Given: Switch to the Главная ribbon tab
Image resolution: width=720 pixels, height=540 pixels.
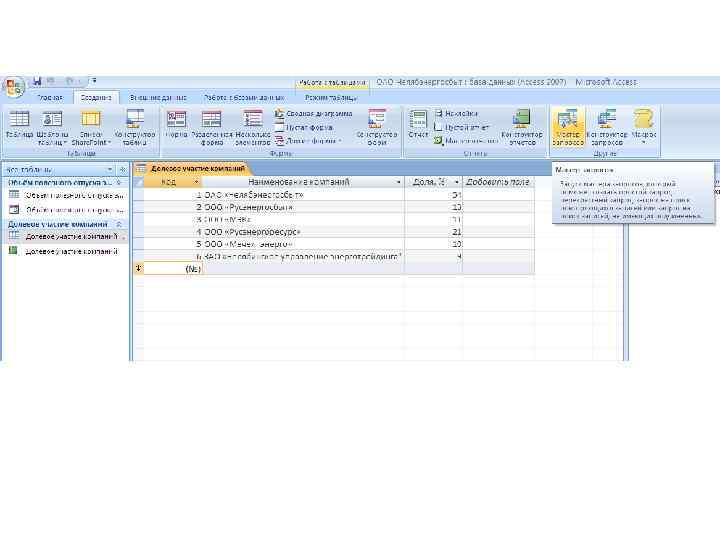Looking at the screenshot, I should [50, 98].
